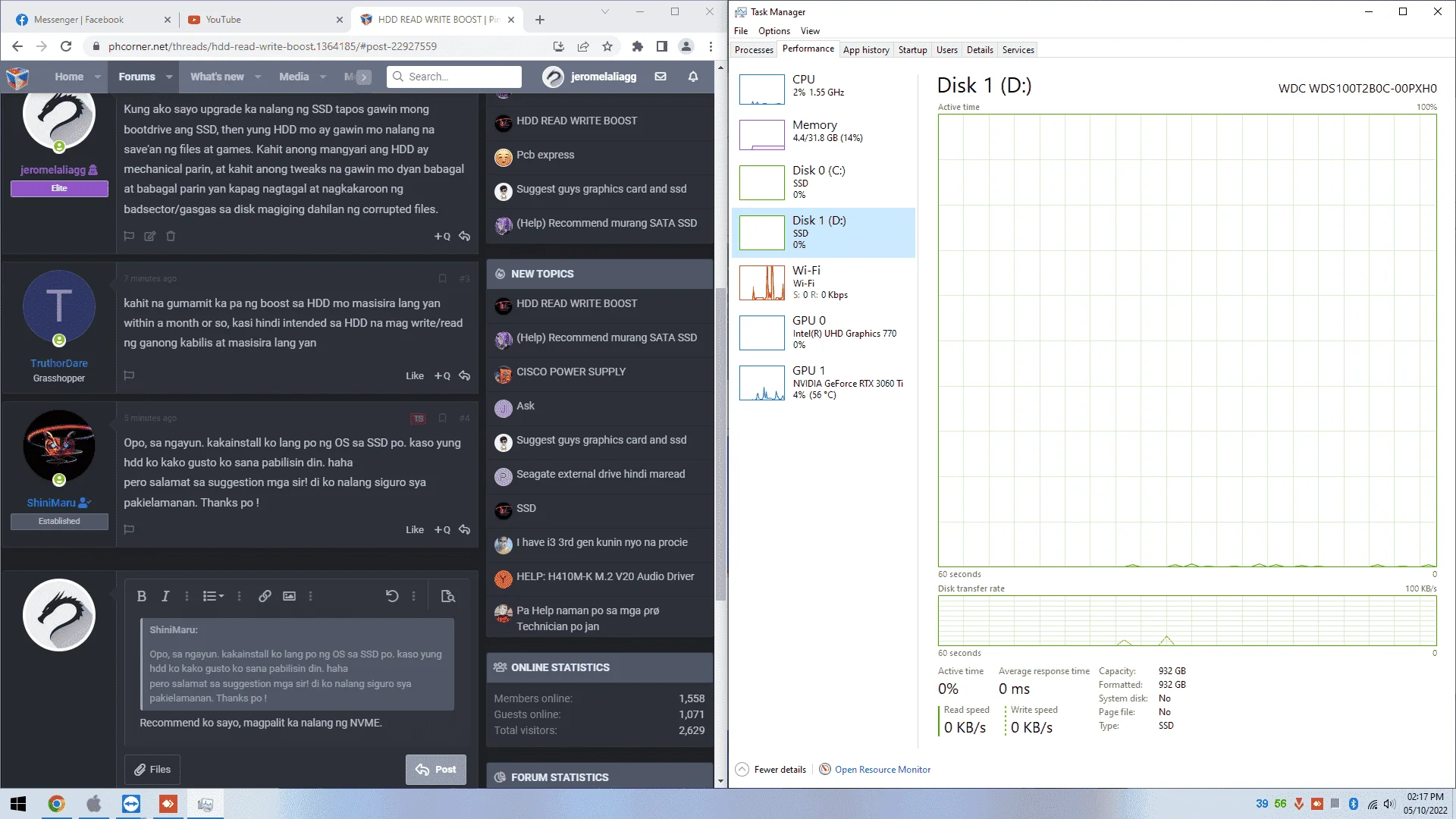The image size is (1456, 819).
Task: Share this page from address bar
Action: click(583, 46)
